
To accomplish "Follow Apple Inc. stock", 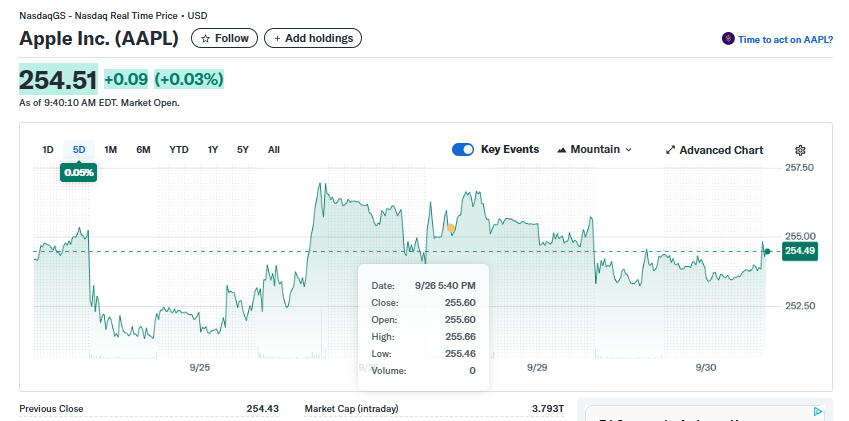I will [x=224, y=38].
